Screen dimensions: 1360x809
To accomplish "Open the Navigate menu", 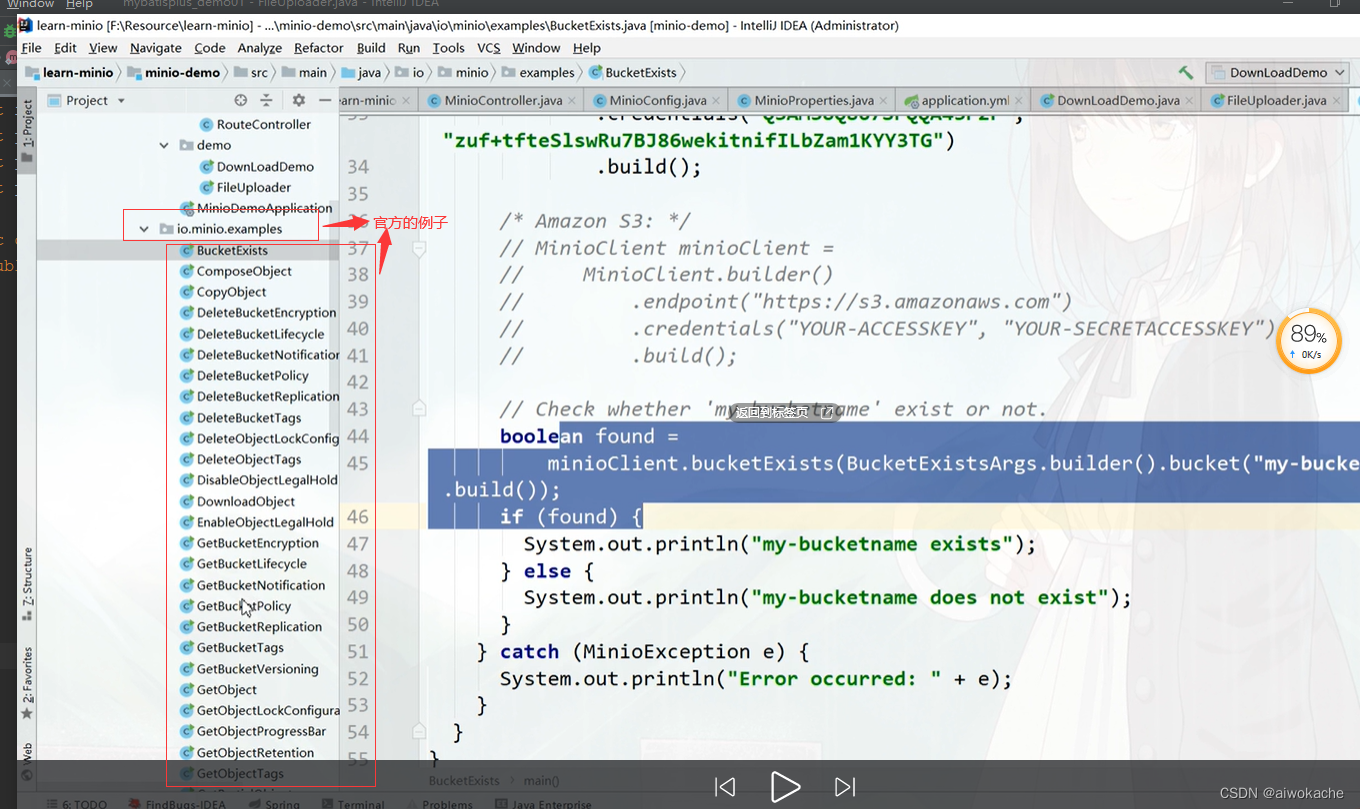I will (x=156, y=47).
